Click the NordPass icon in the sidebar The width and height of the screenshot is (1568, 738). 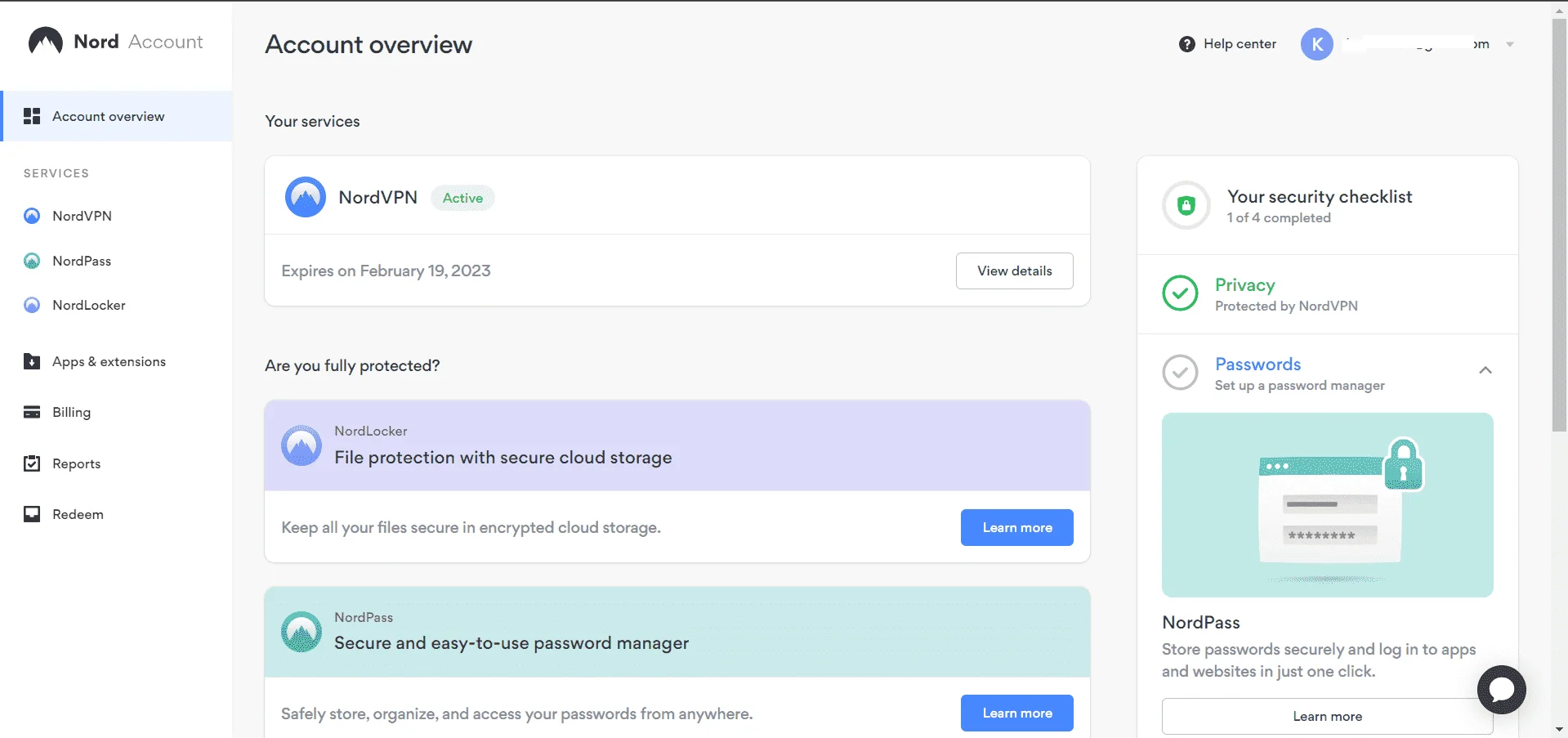click(32, 261)
